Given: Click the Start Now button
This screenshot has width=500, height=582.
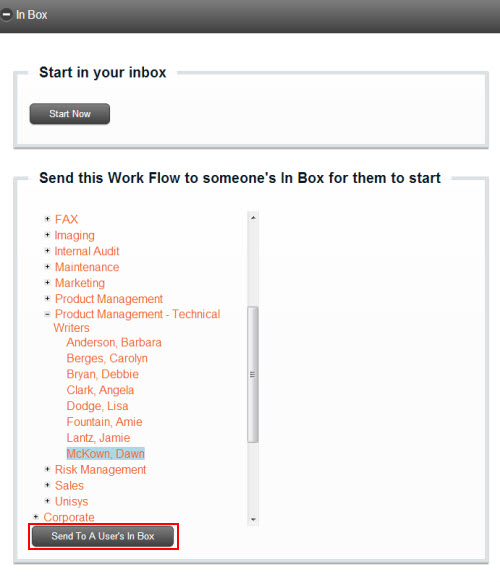Looking at the screenshot, I should (70, 114).
